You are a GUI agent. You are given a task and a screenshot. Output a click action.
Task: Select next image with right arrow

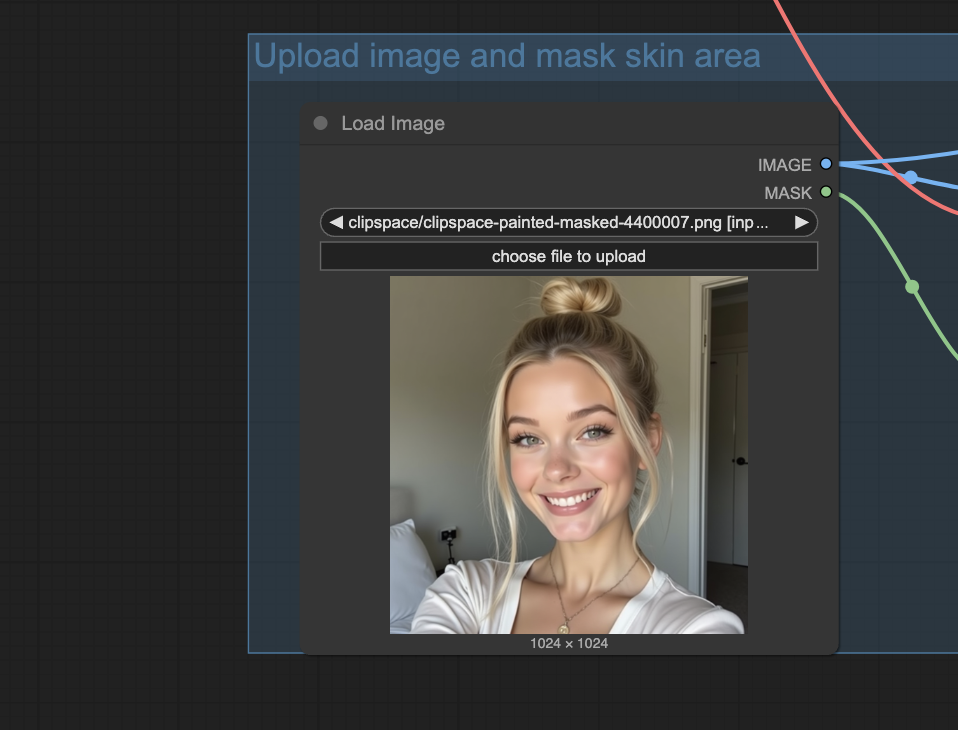tap(801, 222)
